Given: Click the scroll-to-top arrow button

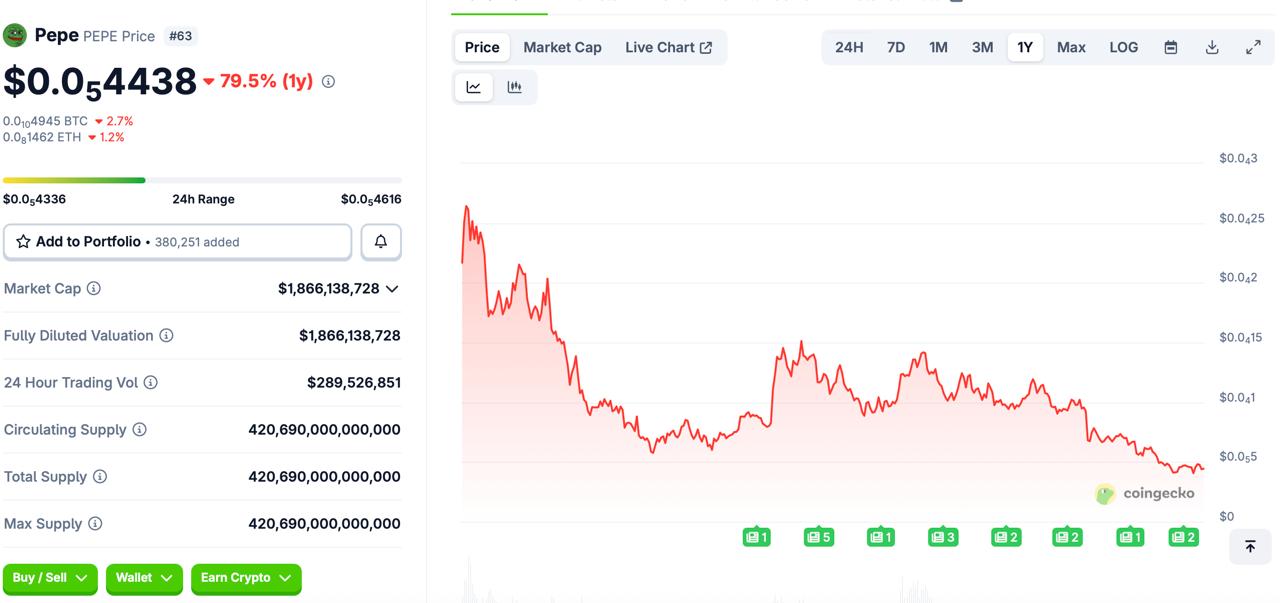Looking at the screenshot, I should pyautogui.click(x=1250, y=547).
